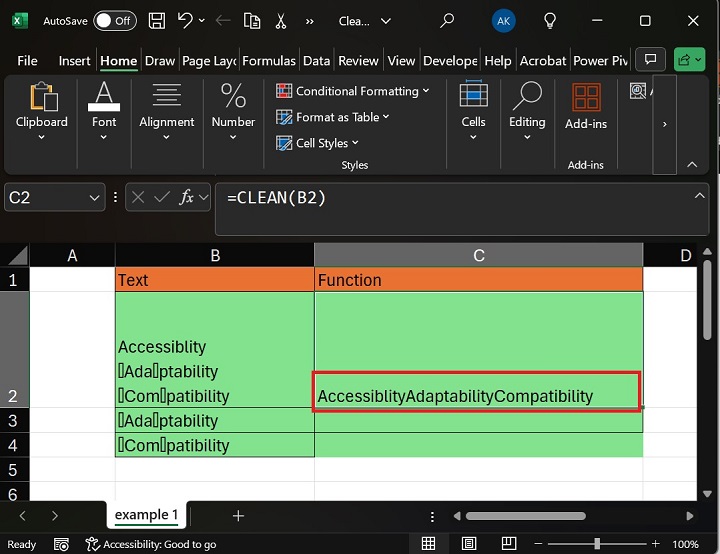Viewport: 720px width, 554px height.
Task: Click the Name Box showing C2
Action: click(45, 198)
